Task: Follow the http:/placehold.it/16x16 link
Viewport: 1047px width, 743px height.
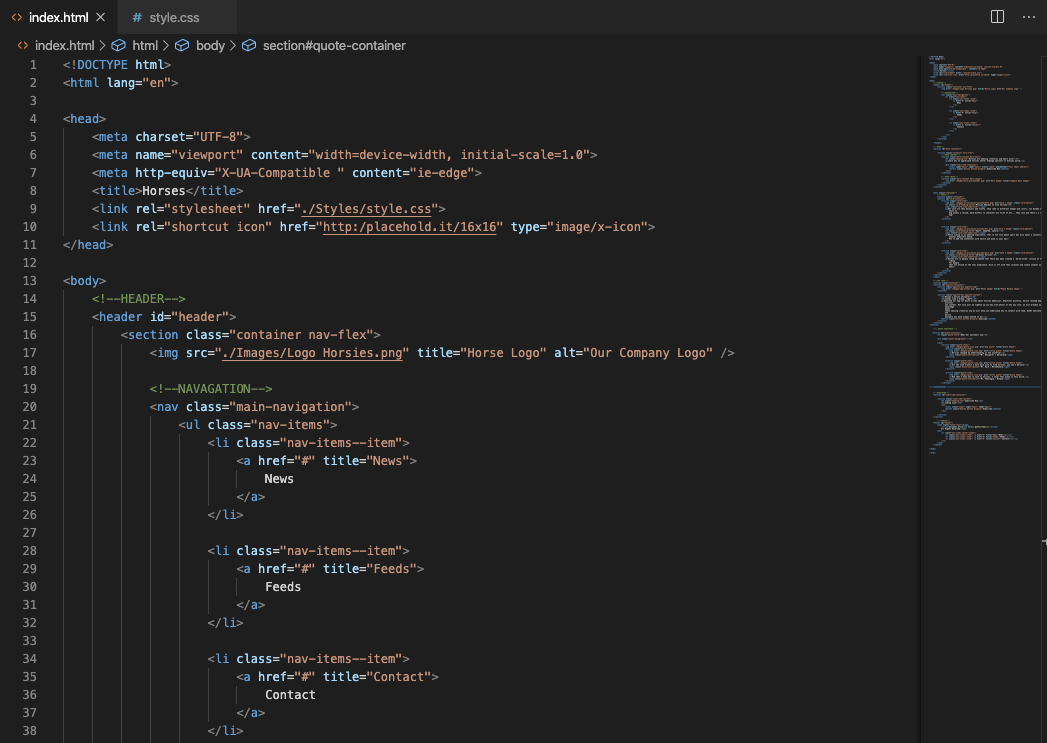Action: [409, 227]
